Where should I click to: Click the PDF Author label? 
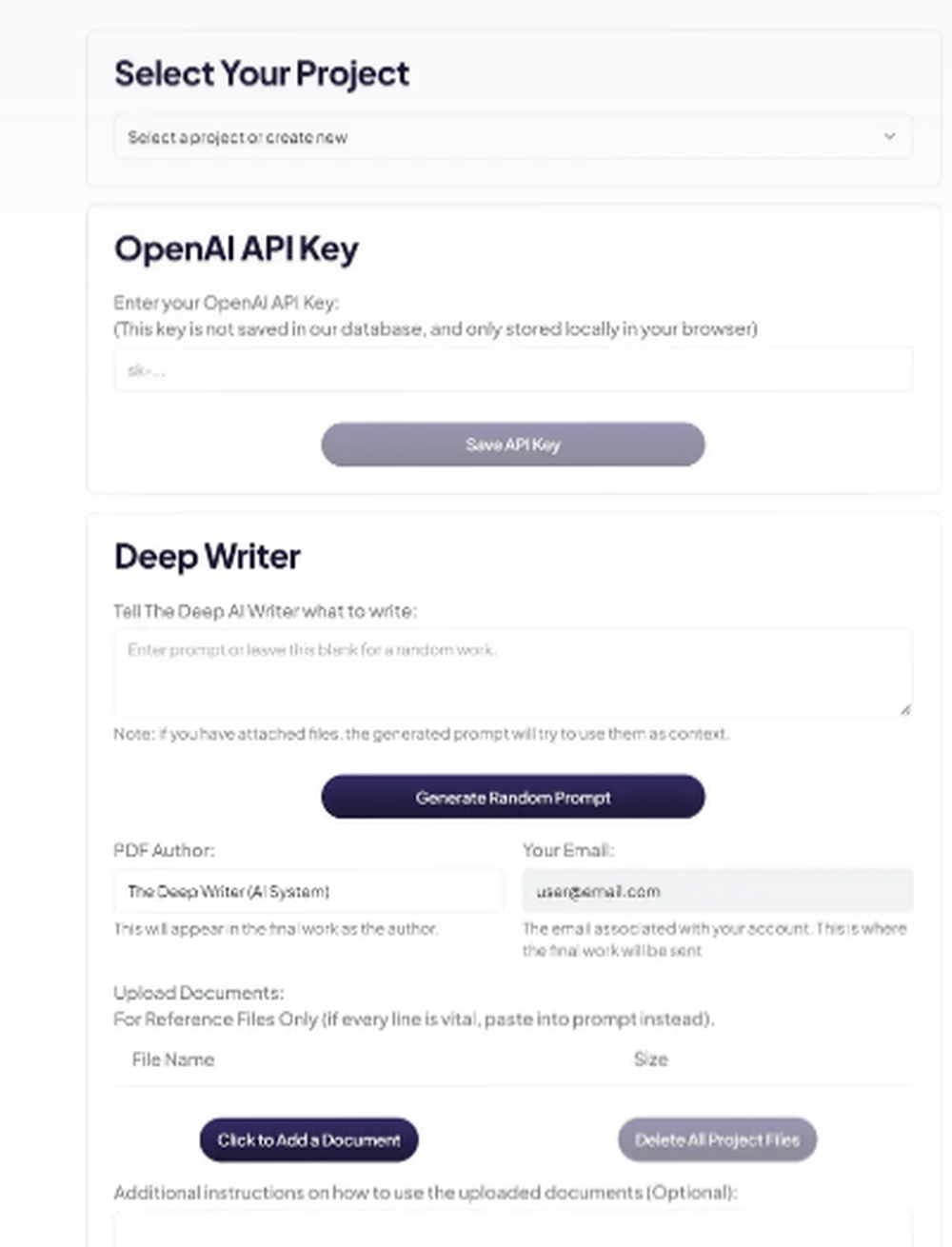[x=164, y=850]
